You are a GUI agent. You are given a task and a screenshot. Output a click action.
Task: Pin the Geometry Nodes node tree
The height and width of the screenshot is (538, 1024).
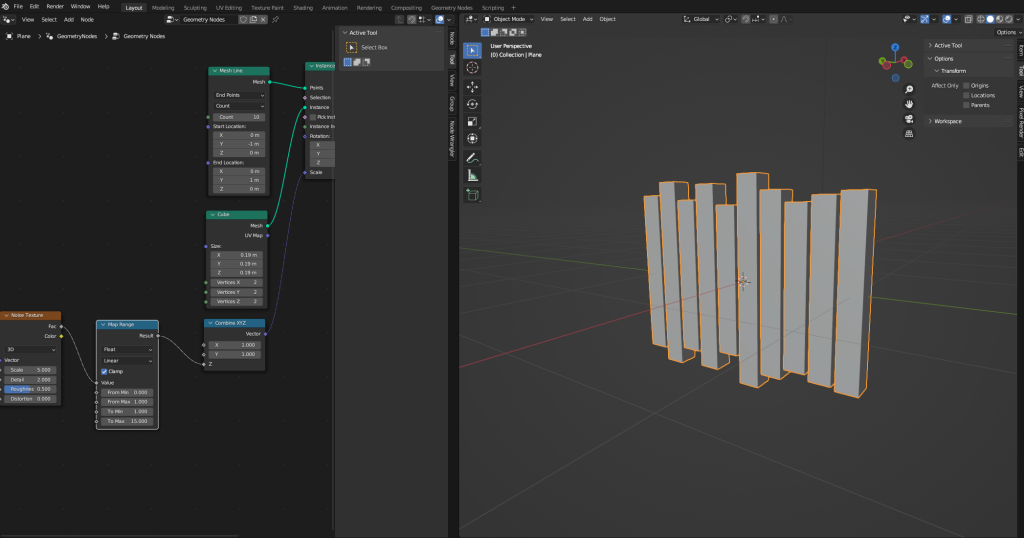(x=276, y=19)
